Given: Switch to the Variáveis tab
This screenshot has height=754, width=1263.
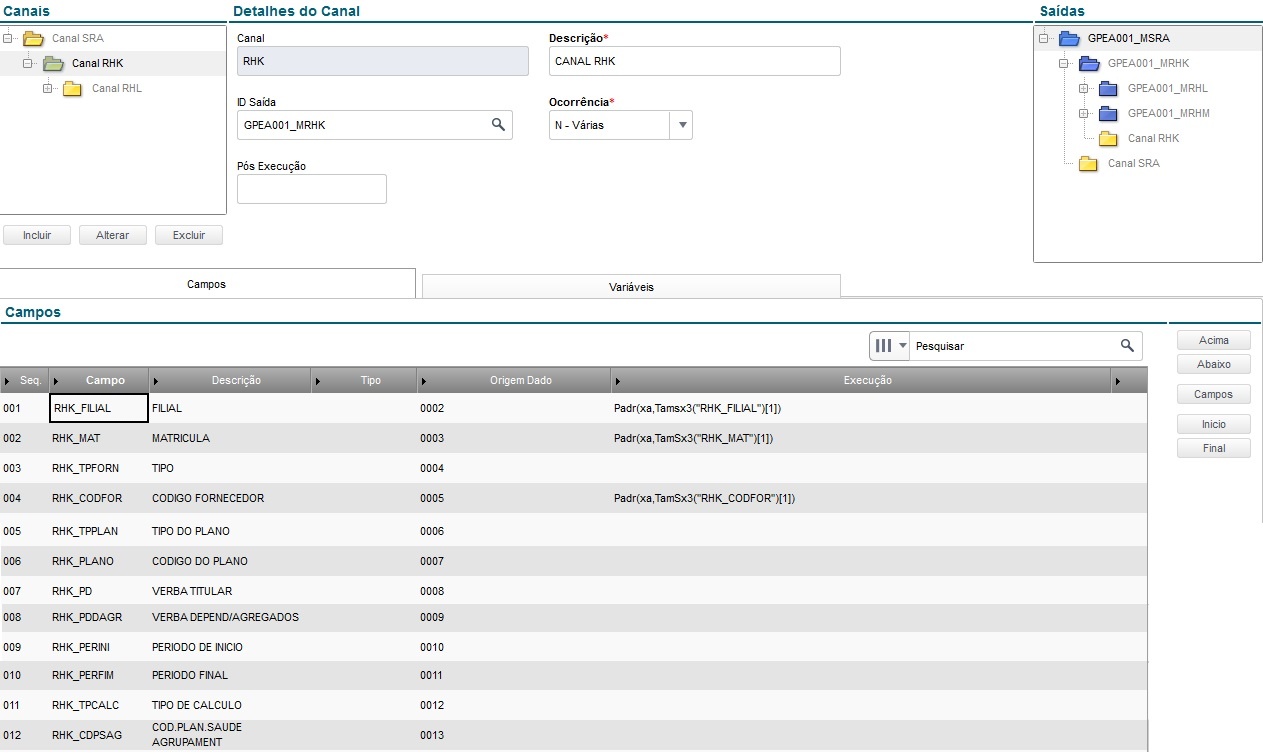Looking at the screenshot, I should tap(631, 287).
